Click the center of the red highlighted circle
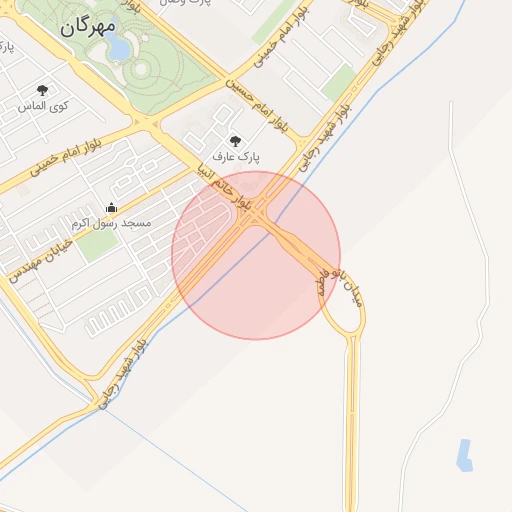512x512 pixels. pyautogui.click(x=256, y=255)
